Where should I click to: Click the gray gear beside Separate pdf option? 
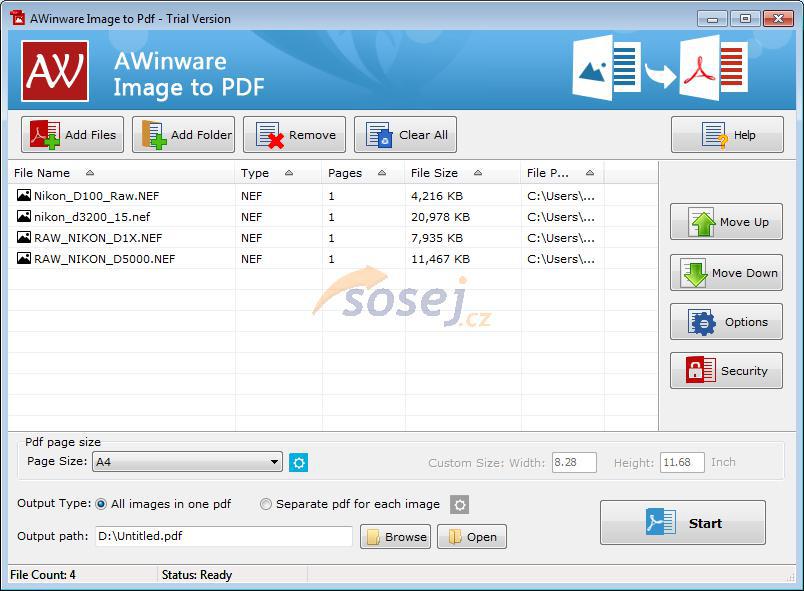[459, 505]
